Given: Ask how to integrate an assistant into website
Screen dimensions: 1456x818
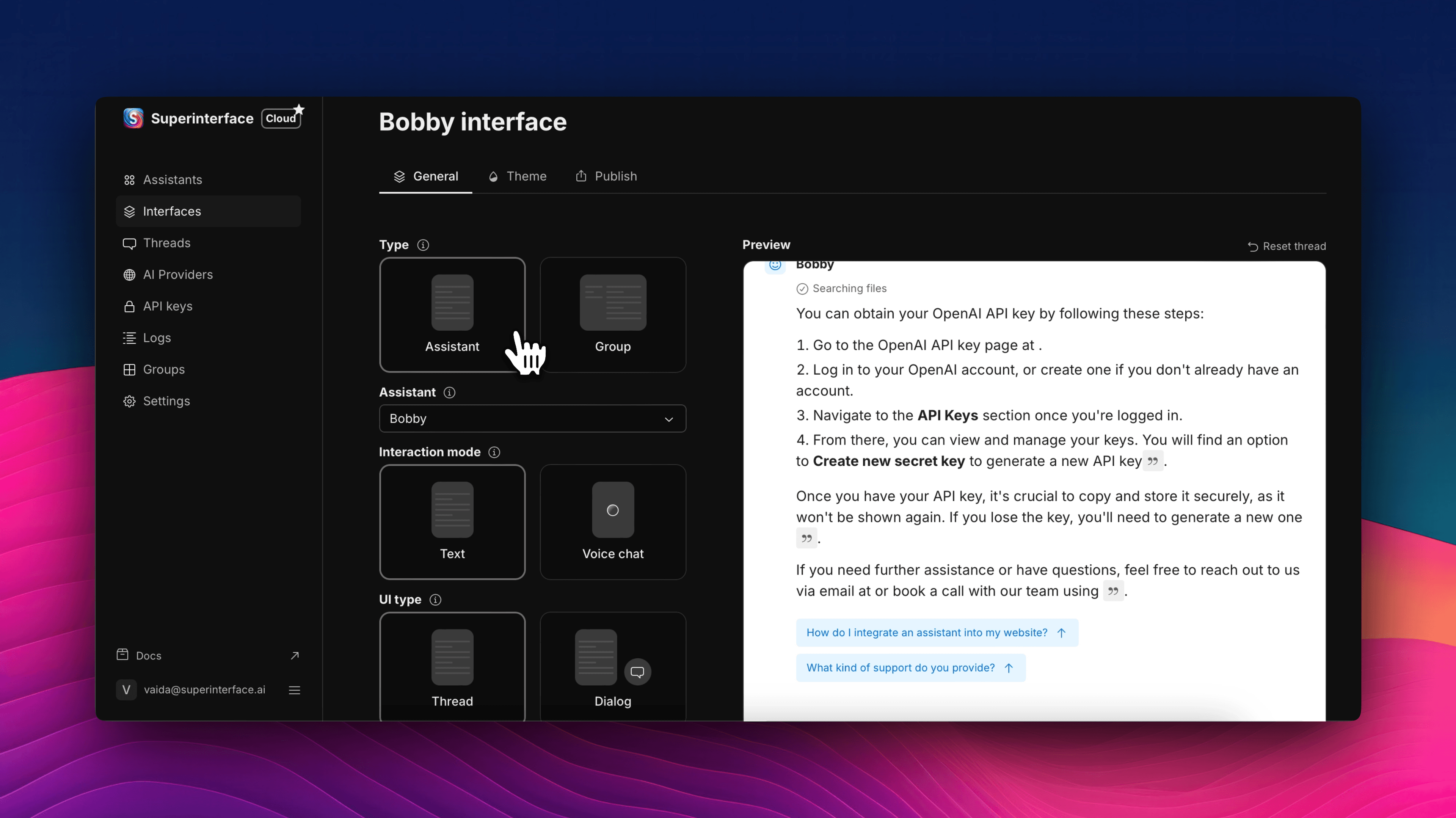Looking at the screenshot, I should coord(937,633).
